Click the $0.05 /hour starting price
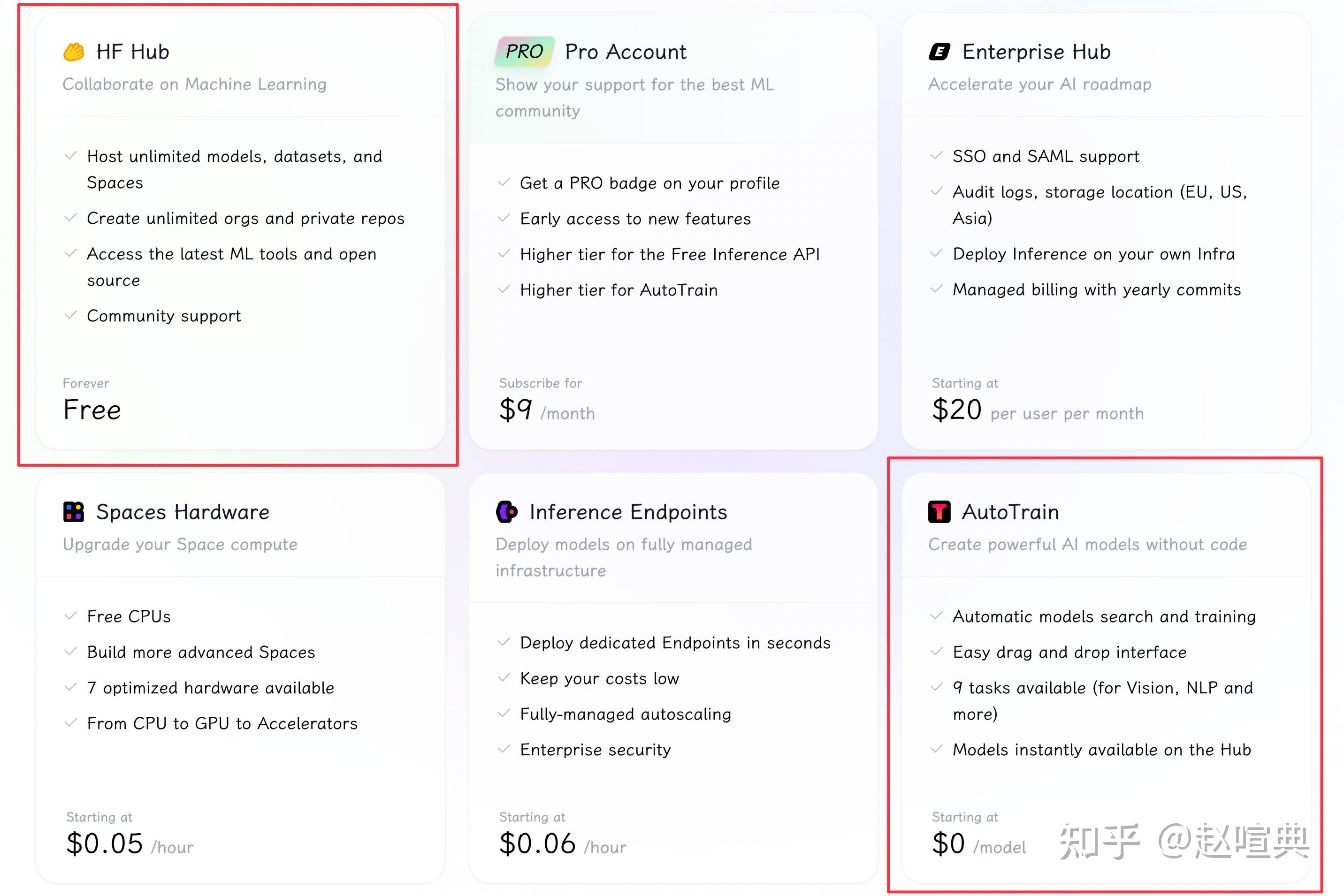This screenshot has height=896, width=1344. [x=130, y=844]
